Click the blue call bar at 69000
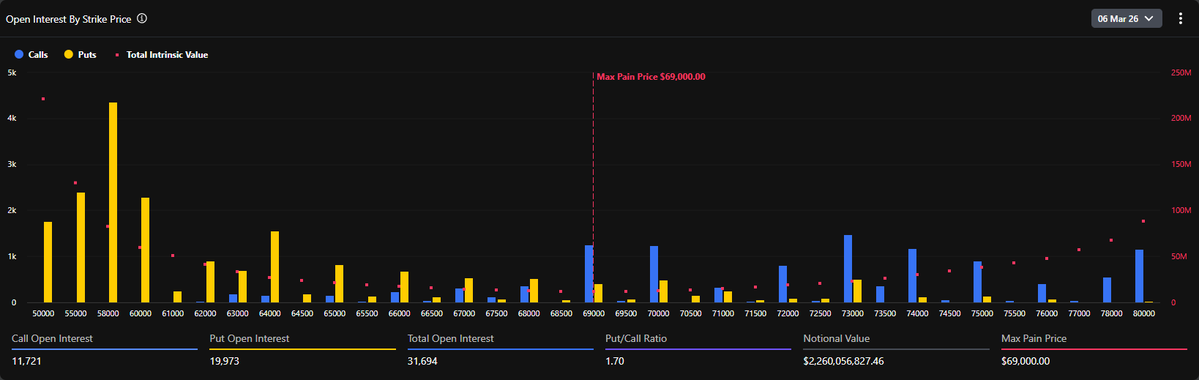Screen dimensions: 1199x380 [589, 274]
